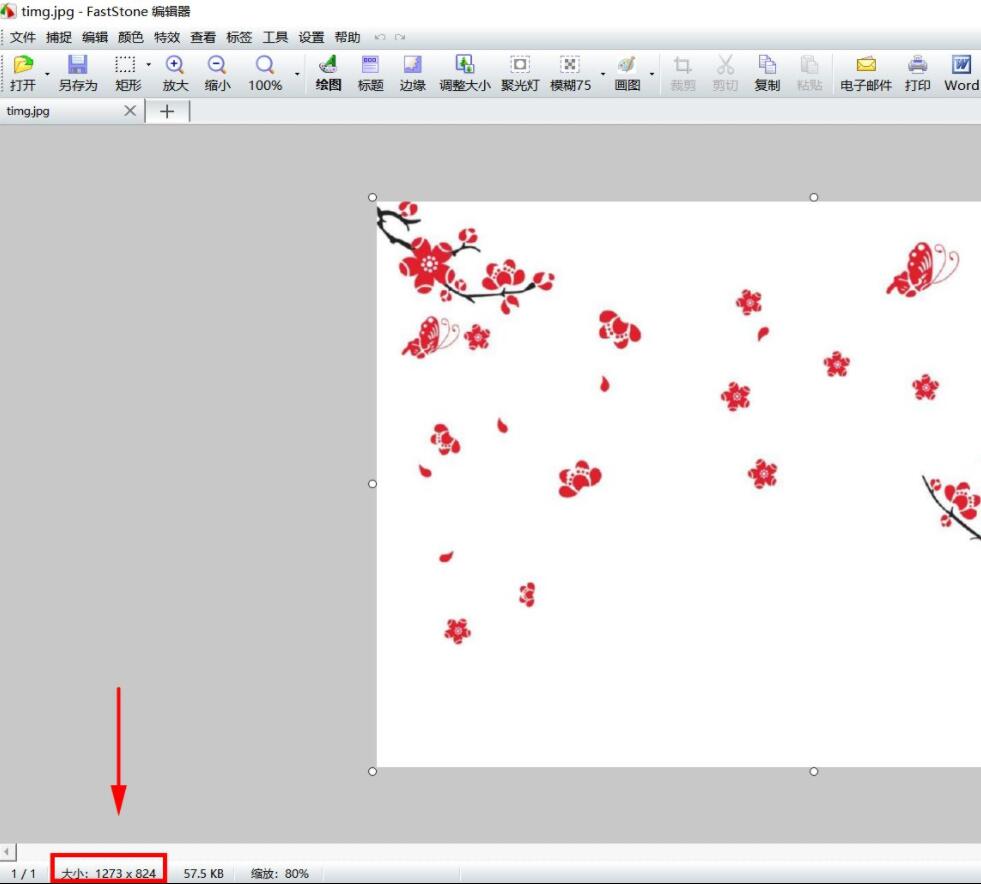This screenshot has height=884, width=981.
Task: Click the top-middle selection handle
Action: (x=813, y=197)
